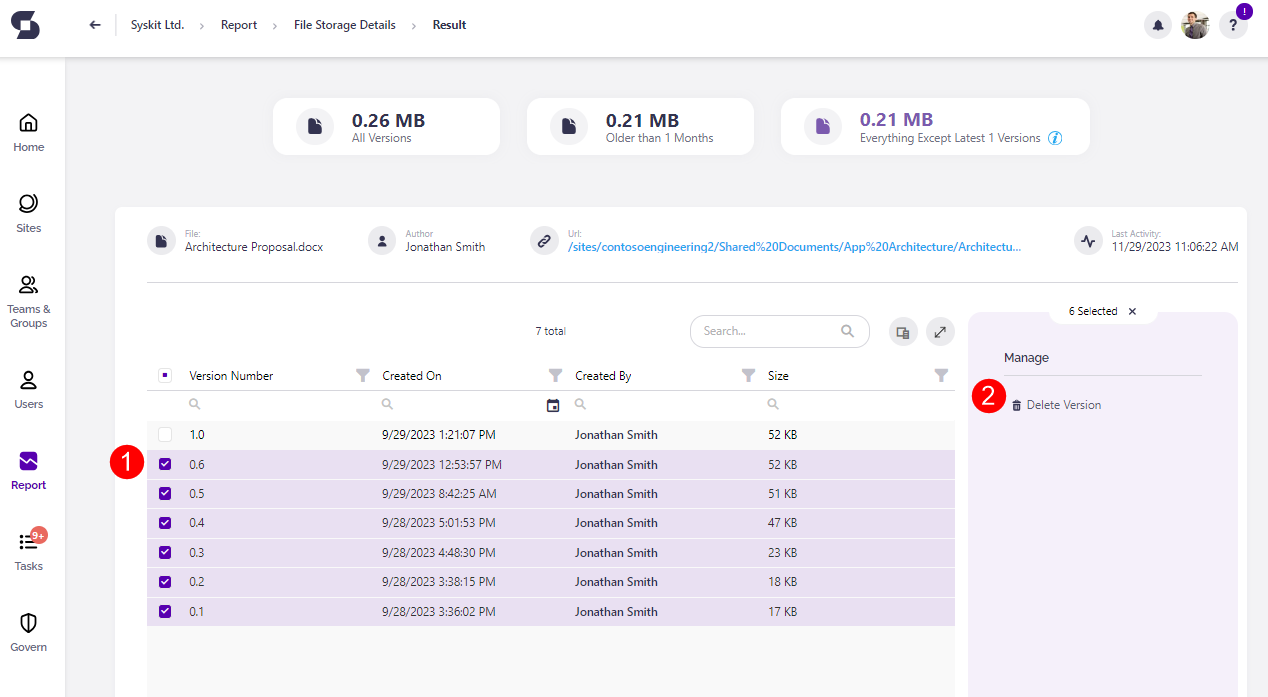Open the column chooser icon near search
Screen dimensions: 1268x697
point(903,331)
